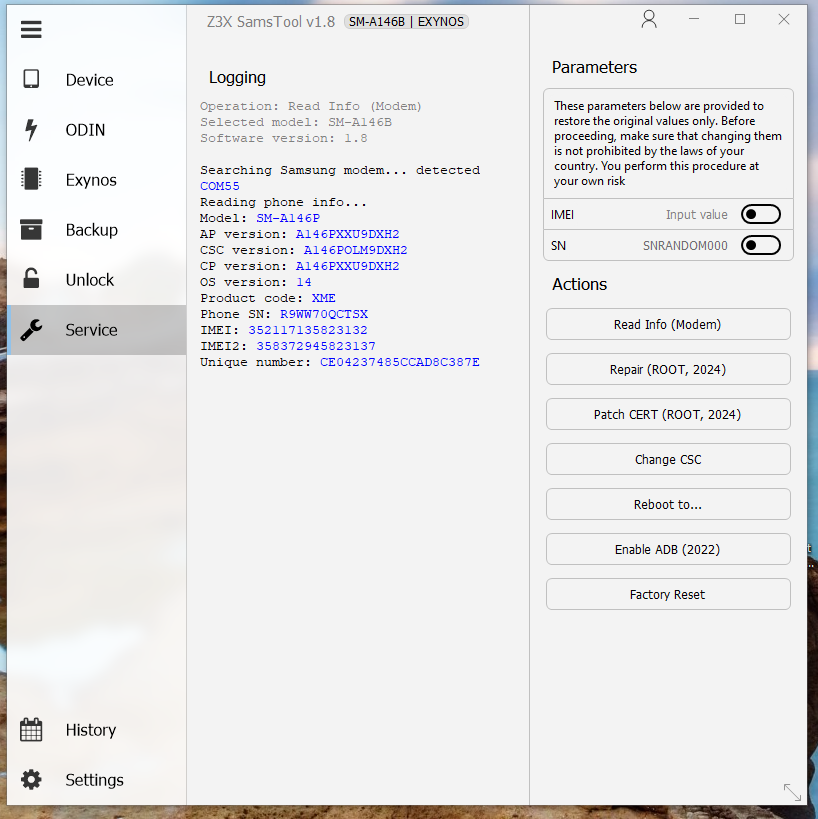Open the user account profile icon
The image size is (818, 819).
tap(649, 20)
